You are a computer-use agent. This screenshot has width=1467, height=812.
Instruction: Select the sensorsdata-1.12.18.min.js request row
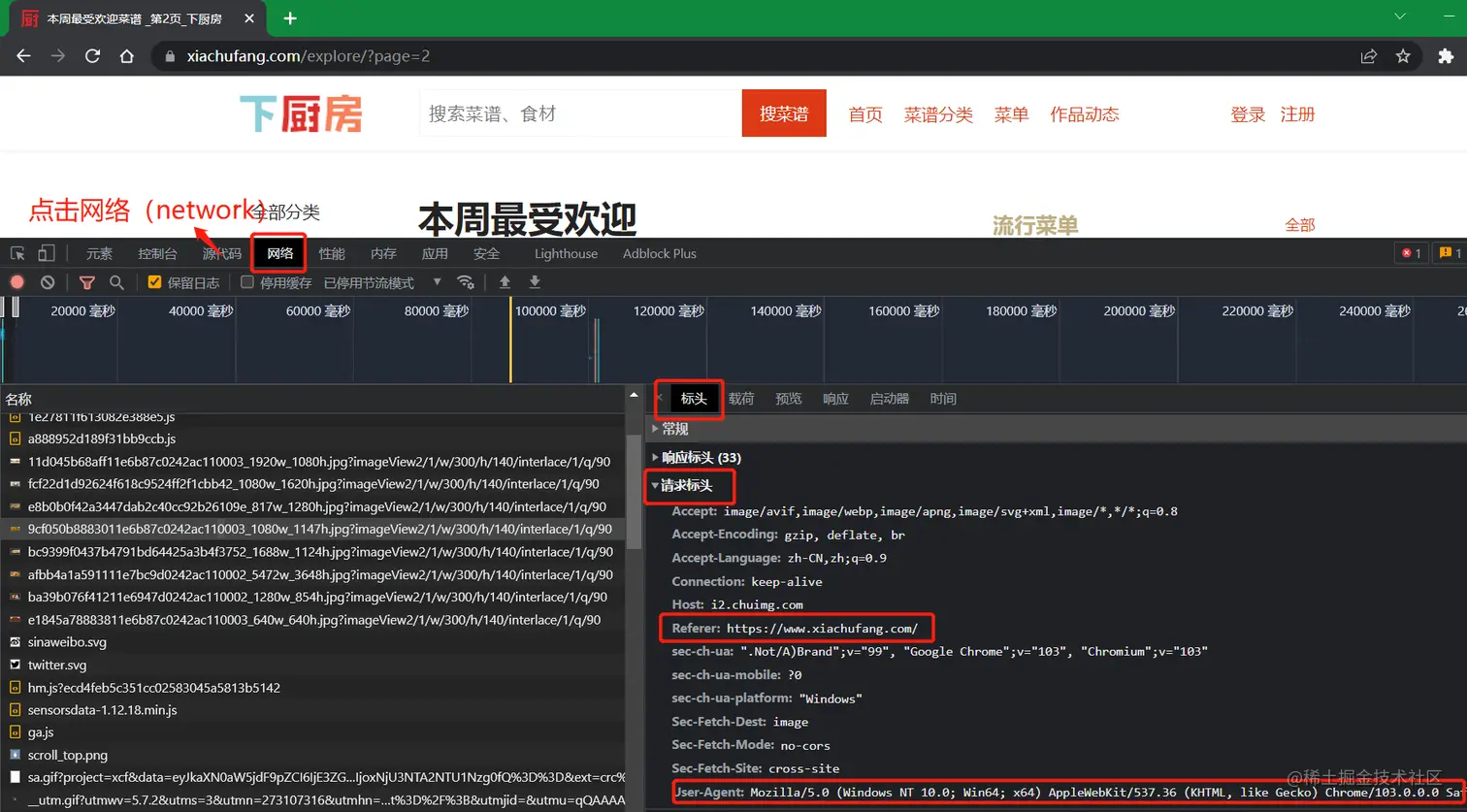[313, 710]
